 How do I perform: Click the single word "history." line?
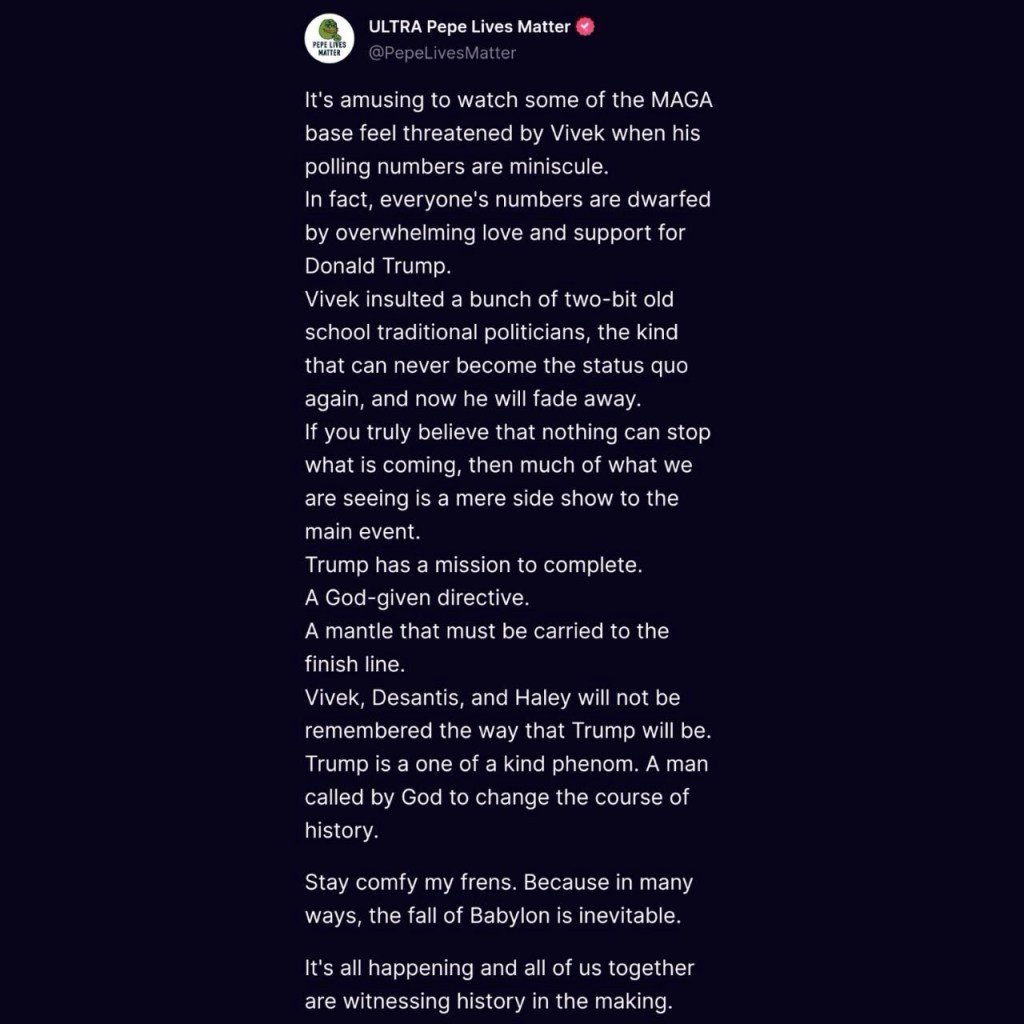[x=341, y=830]
